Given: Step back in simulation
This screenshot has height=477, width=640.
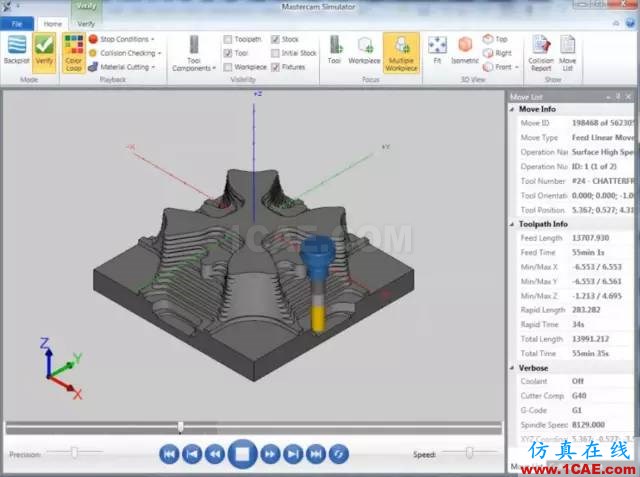Looking at the screenshot, I should pos(215,454).
